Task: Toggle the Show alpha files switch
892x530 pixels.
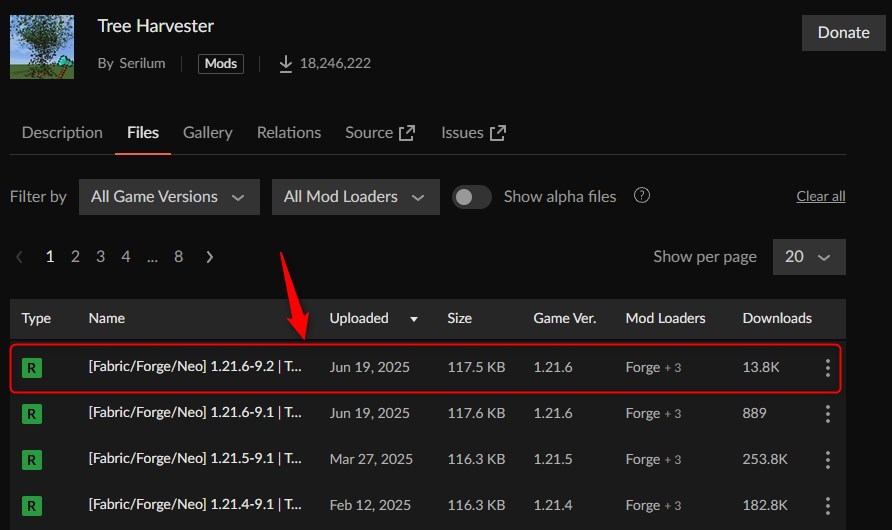Action: pyautogui.click(x=472, y=197)
